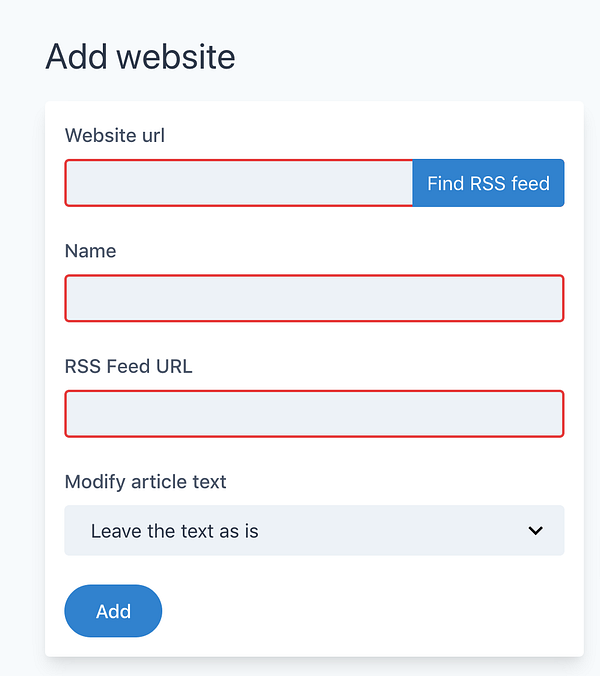Trigger RSS feed lookup beside the url field
This screenshot has height=676, width=600.
[488, 184]
